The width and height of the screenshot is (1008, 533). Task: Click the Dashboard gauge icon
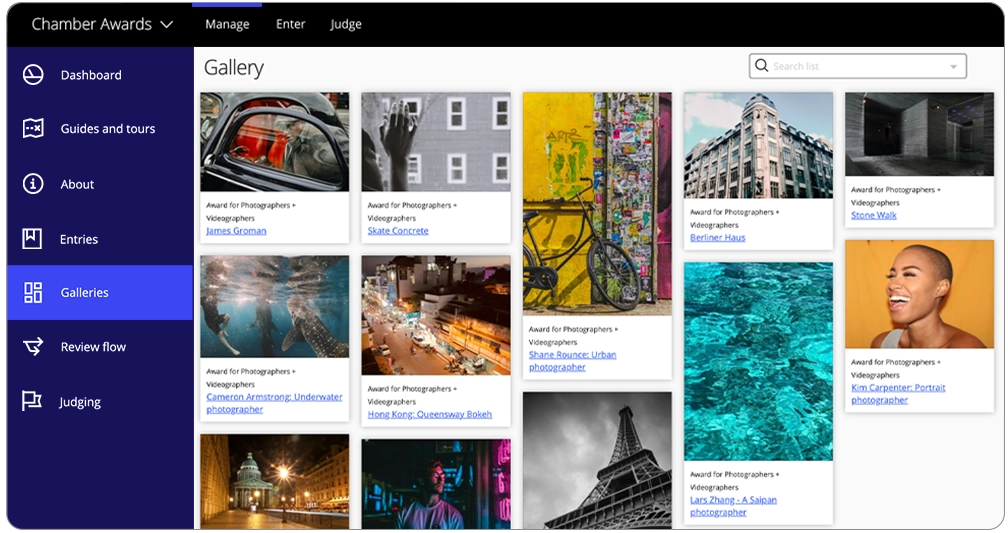click(33, 75)
